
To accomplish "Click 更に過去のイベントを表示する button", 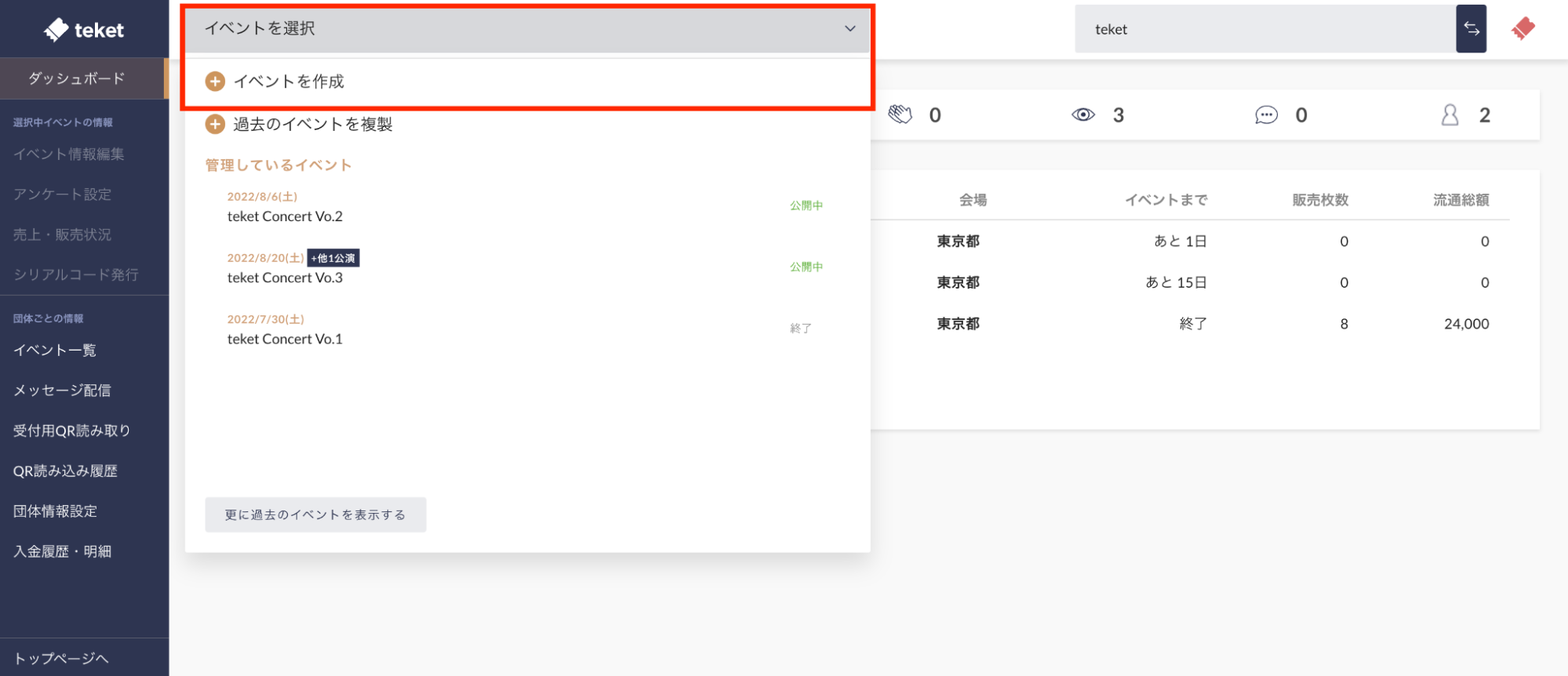I will click(315, 514).
